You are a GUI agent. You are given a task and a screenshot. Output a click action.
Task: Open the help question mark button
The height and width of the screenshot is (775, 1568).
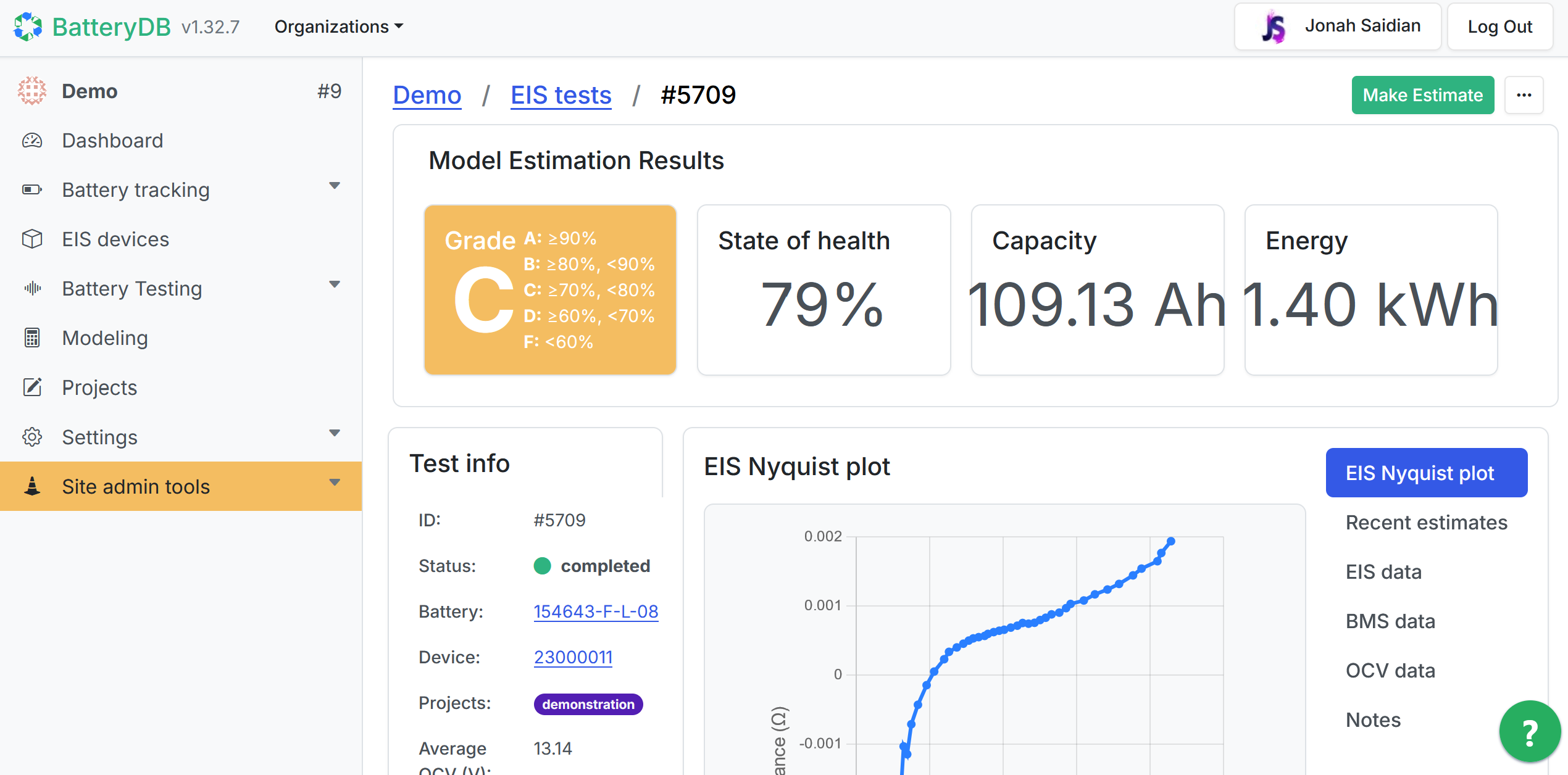click(1528, 731)
